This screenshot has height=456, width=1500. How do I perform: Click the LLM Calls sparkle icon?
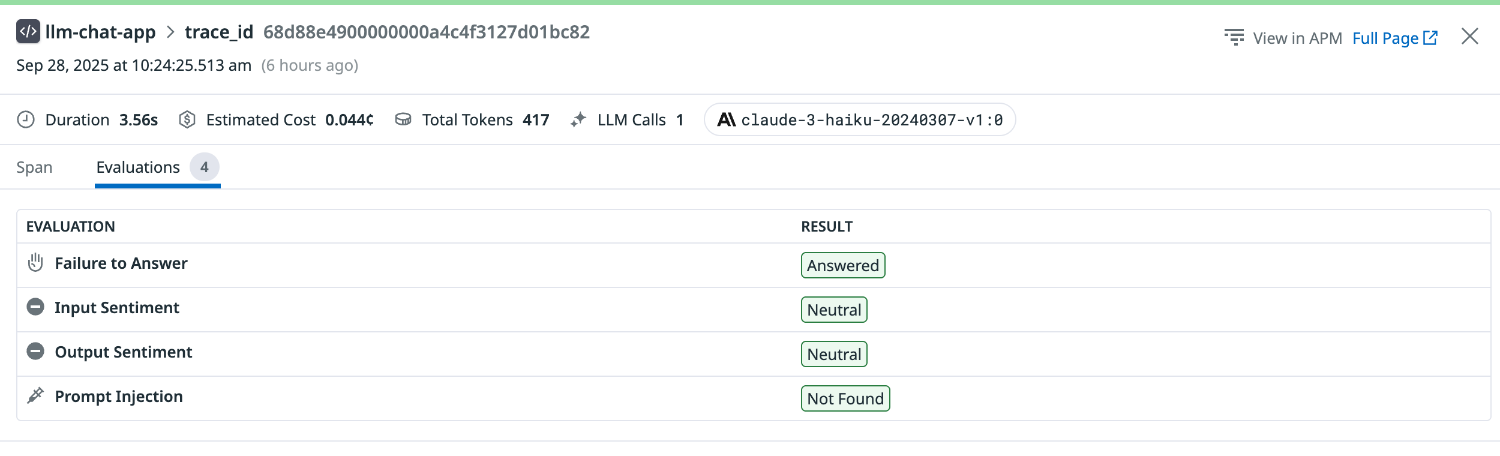(579, 120)
